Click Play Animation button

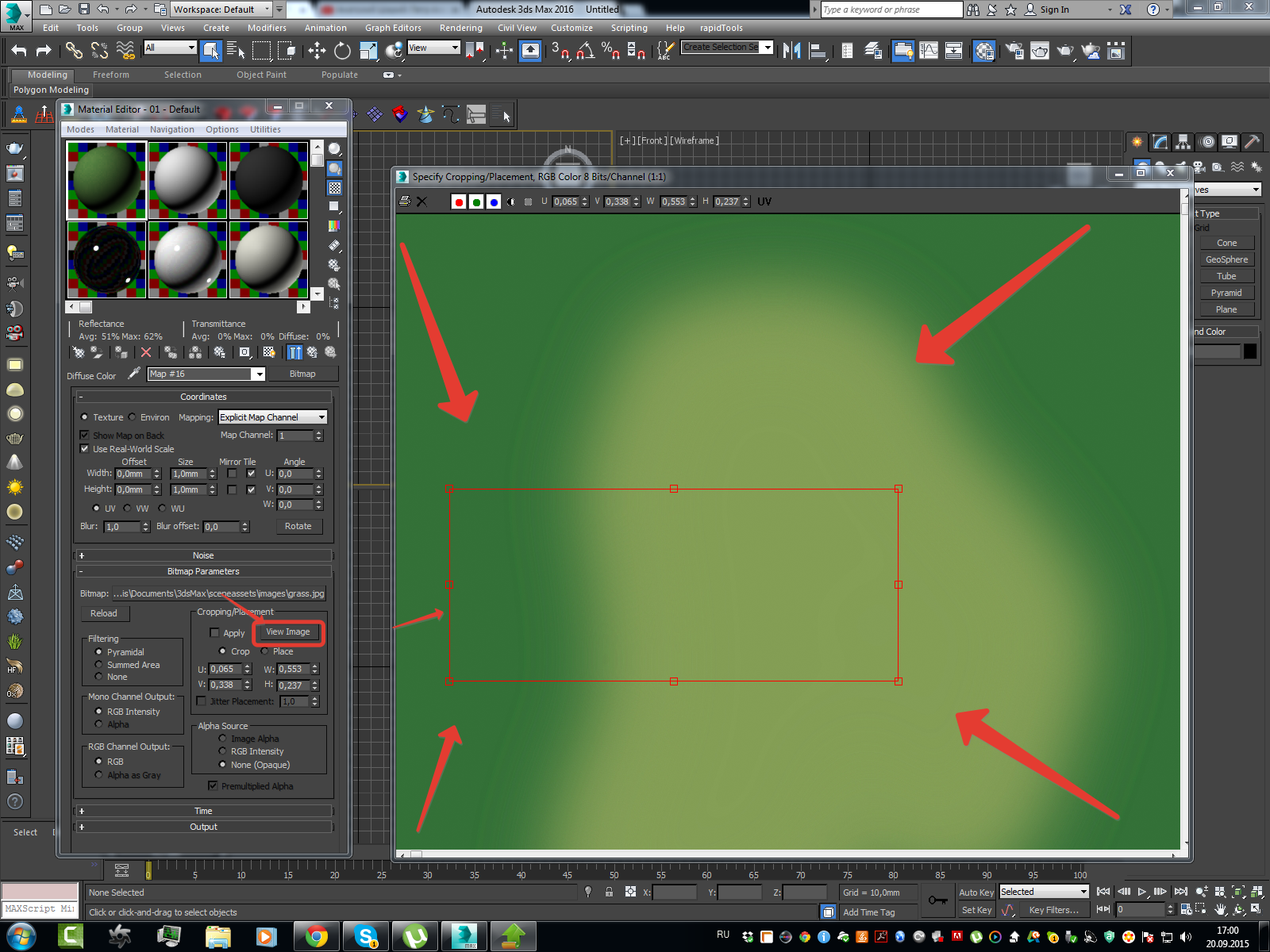click(x=1141, y=892)
